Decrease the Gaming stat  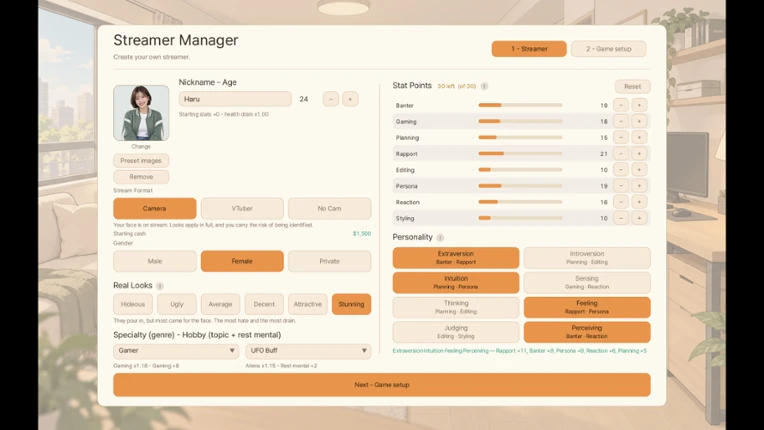(x=621, y=121)
